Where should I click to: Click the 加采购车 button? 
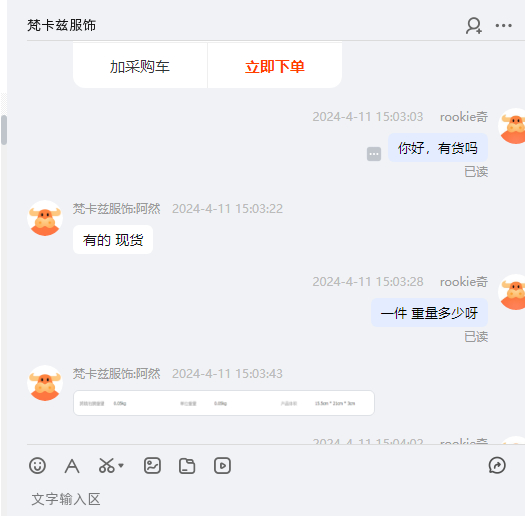[x=140, y=66]
